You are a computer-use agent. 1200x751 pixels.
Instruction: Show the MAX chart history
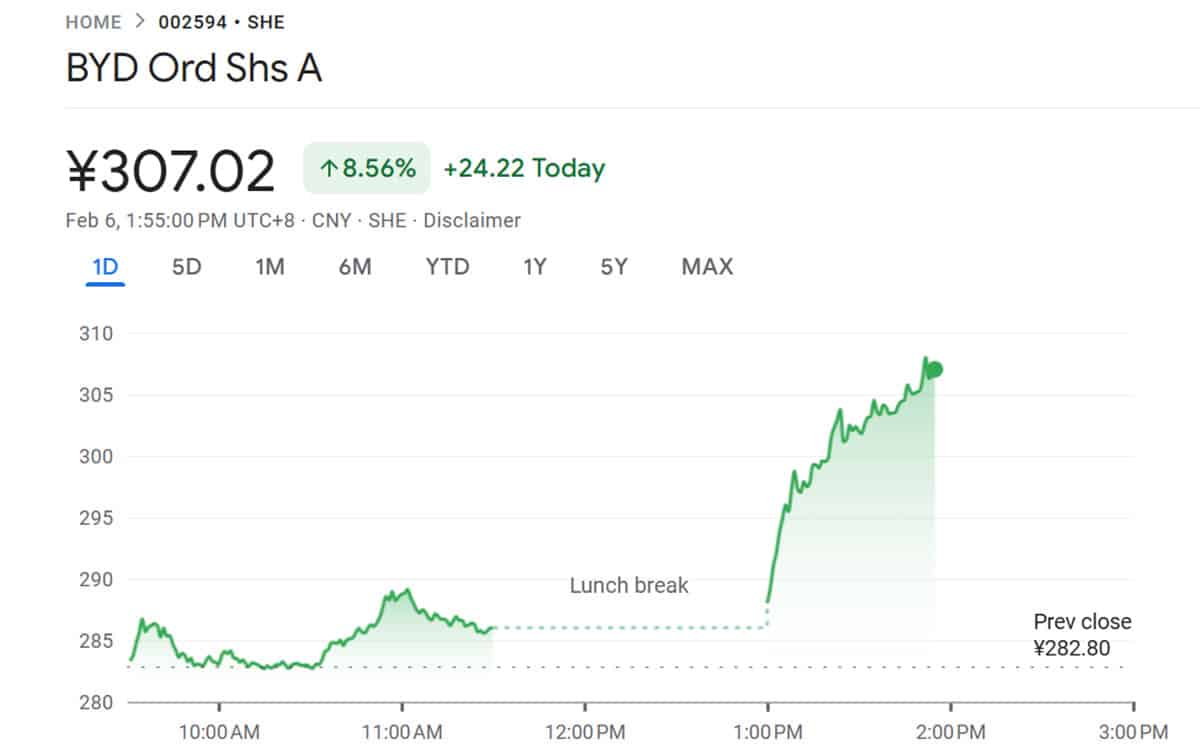pos(707,267)
